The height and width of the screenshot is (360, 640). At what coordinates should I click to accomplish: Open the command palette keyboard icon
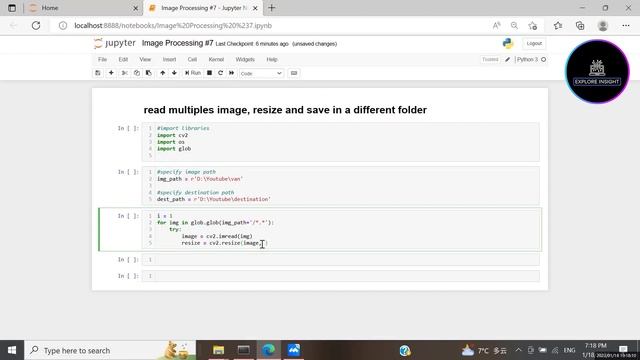(294, 73)
